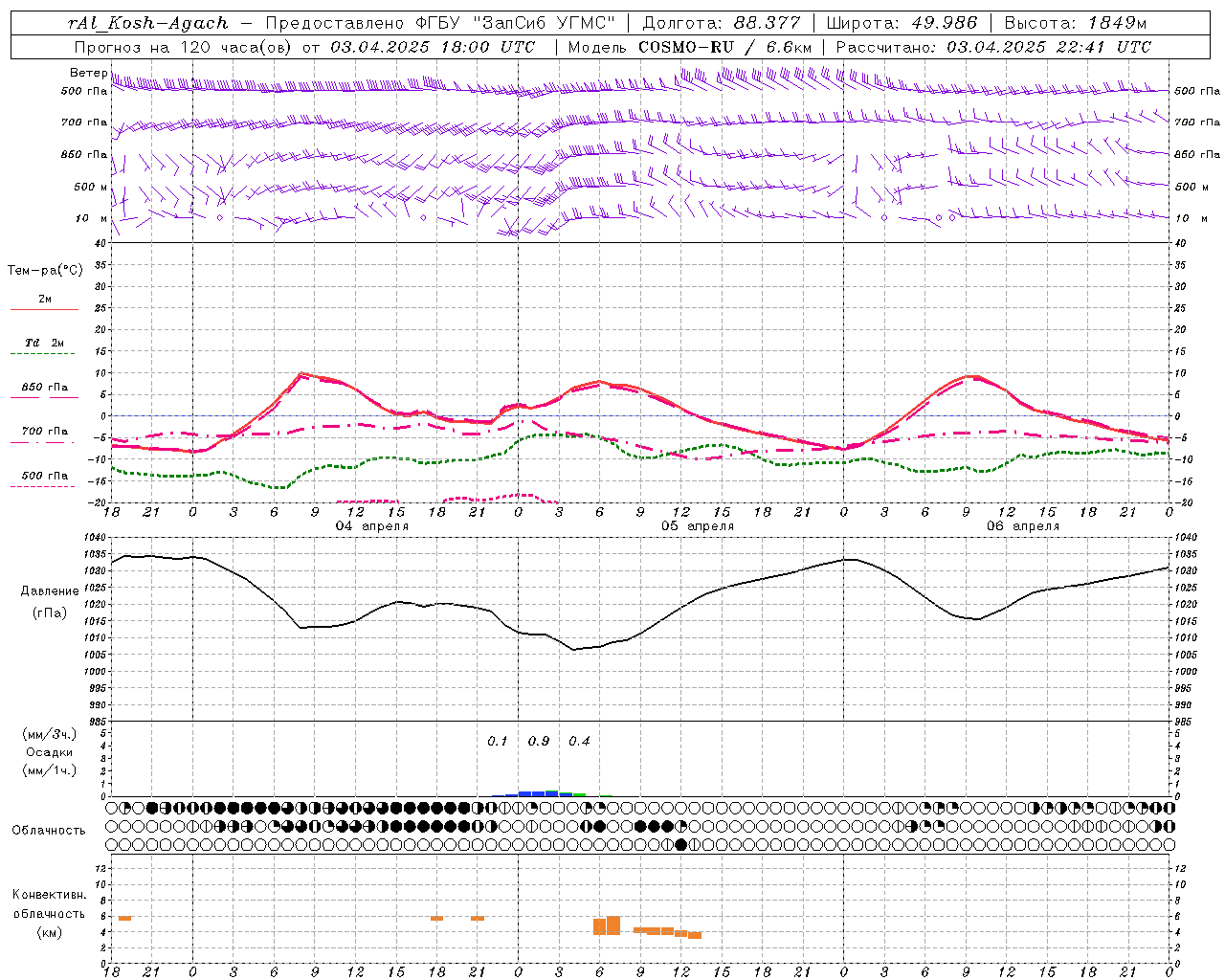
Task: Click the dashed pink line sample under legend 500 гПа
Action: (x=42, y=487)
